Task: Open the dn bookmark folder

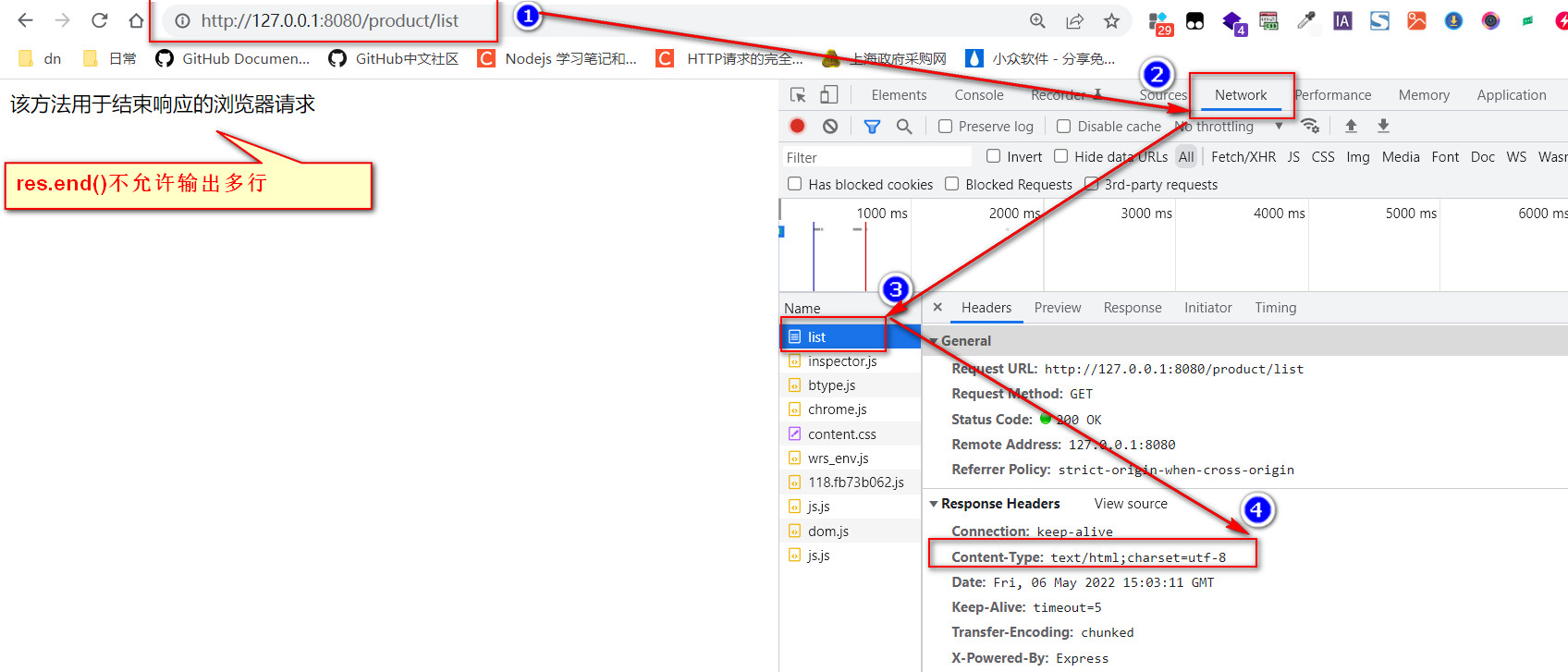Action: pos(40,58)
